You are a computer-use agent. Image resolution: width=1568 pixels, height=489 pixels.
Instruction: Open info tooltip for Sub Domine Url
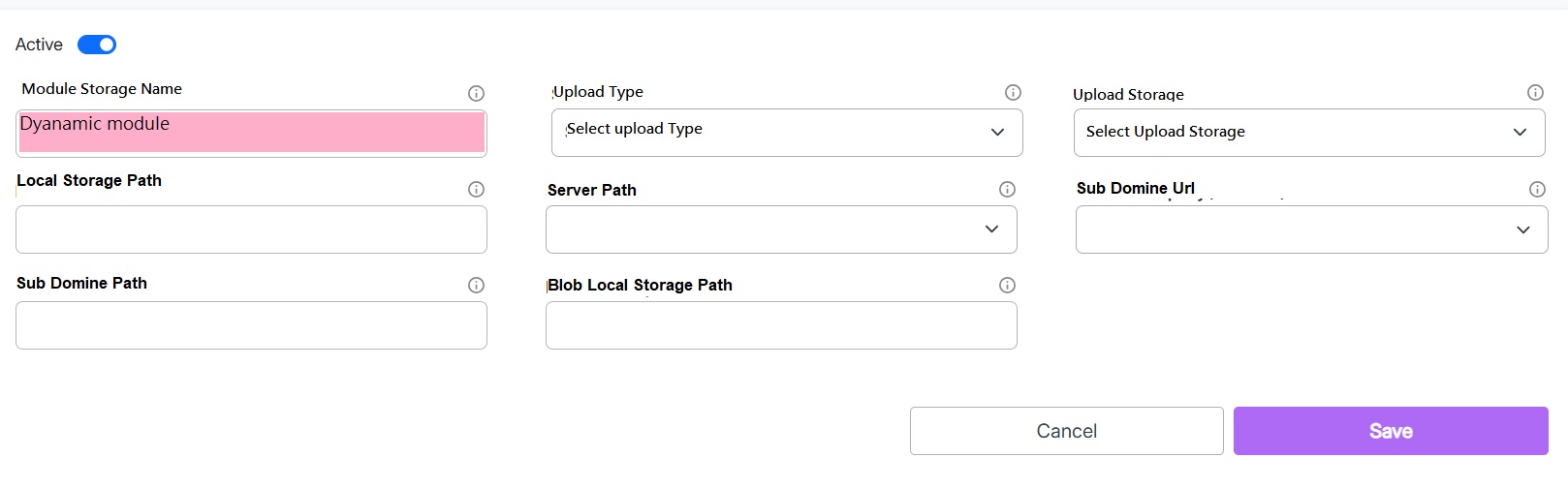point(1537,189)
